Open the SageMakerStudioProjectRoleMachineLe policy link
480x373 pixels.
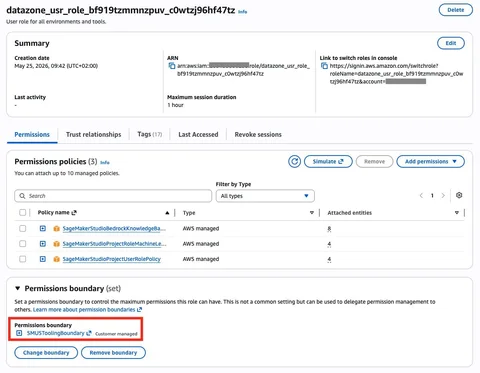(x=114, y=244)
